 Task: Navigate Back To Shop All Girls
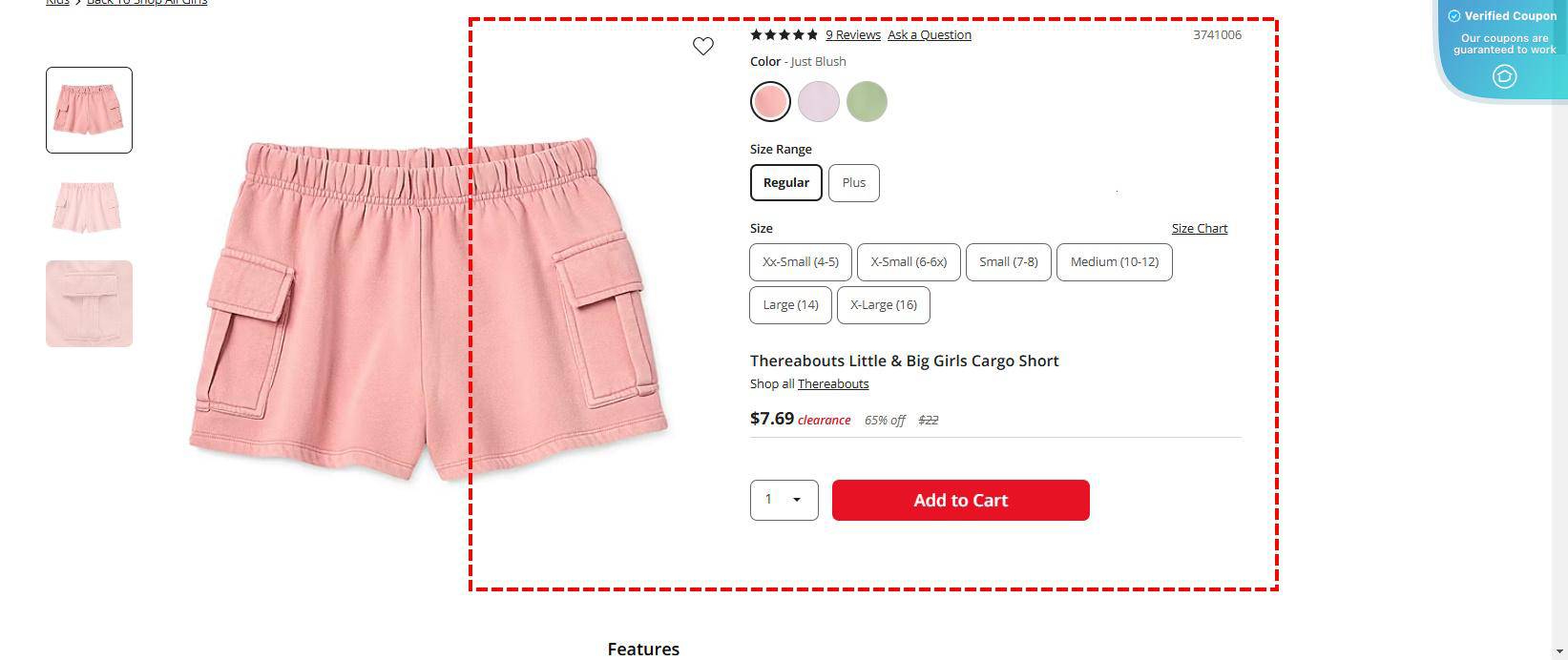pyautogui.click(x=145, y=2)
